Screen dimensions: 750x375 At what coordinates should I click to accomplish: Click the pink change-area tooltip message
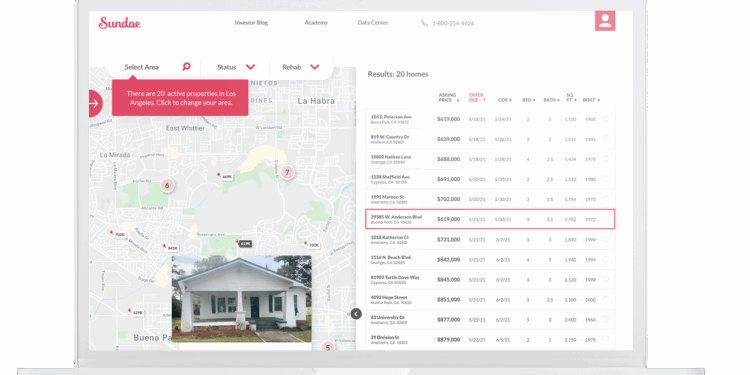pyautogui.click(x=180, y=98)
